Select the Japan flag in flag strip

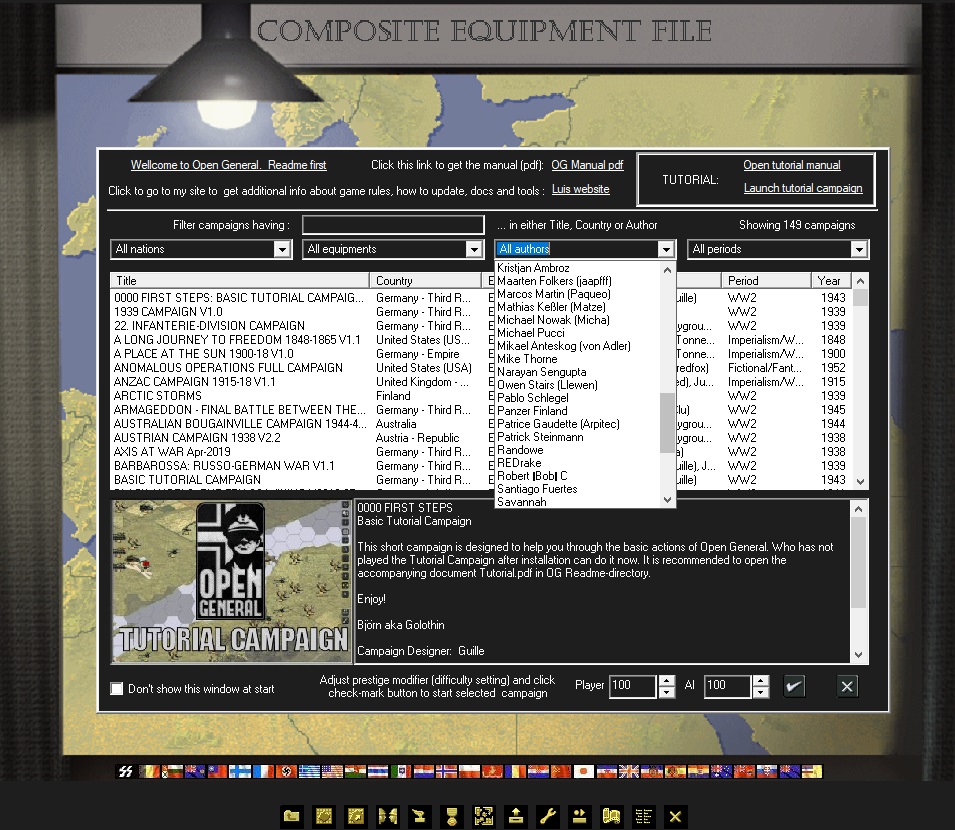[x=584, y=772]
